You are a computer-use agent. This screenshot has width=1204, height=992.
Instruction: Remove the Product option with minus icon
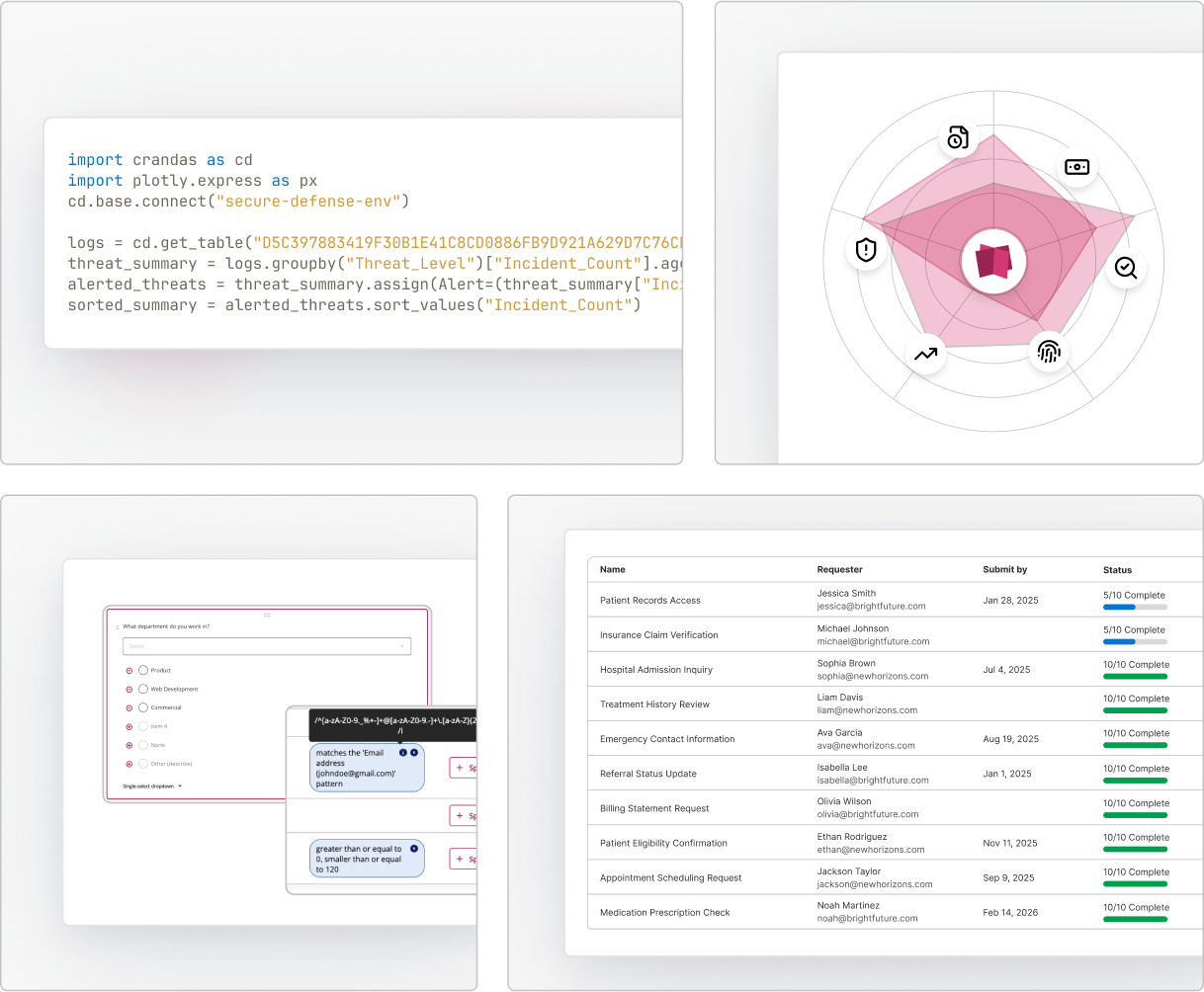[x=129, y=670]
